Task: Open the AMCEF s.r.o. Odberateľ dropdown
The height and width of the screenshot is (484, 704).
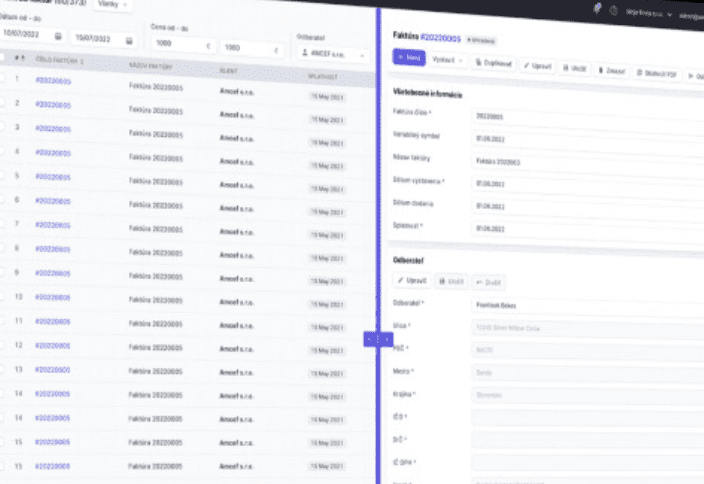Action: [333, 54]
